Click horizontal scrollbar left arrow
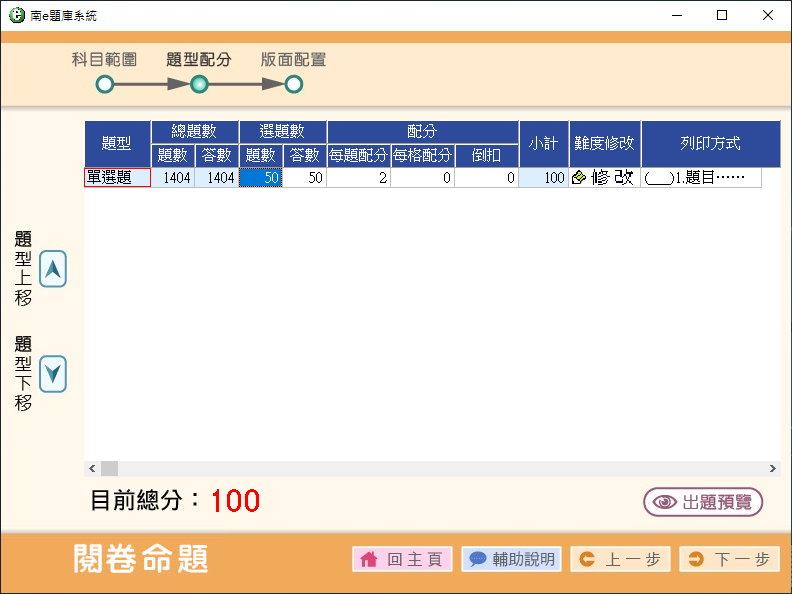The image size is (792, 594). click(x=92, y=468)
